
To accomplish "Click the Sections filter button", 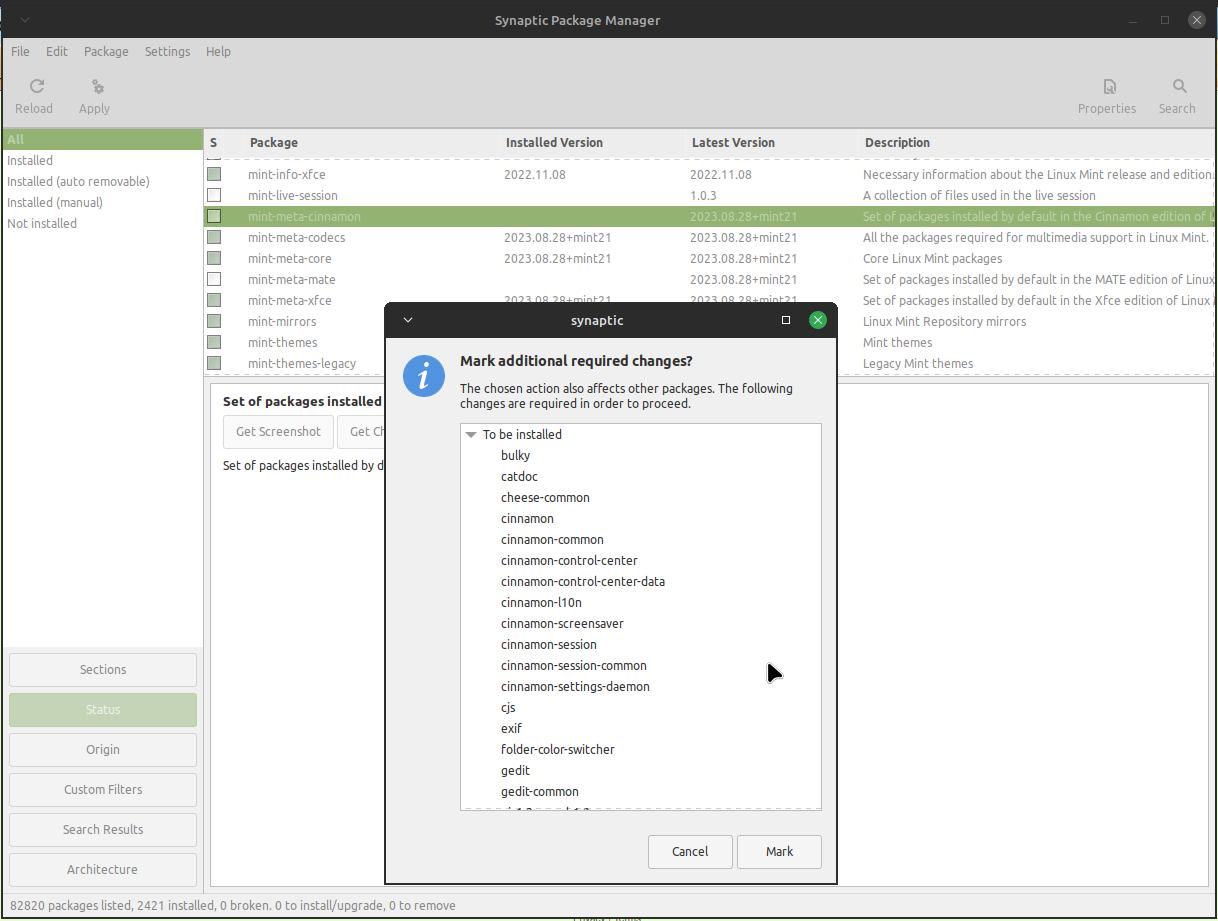I will point(103,670).
